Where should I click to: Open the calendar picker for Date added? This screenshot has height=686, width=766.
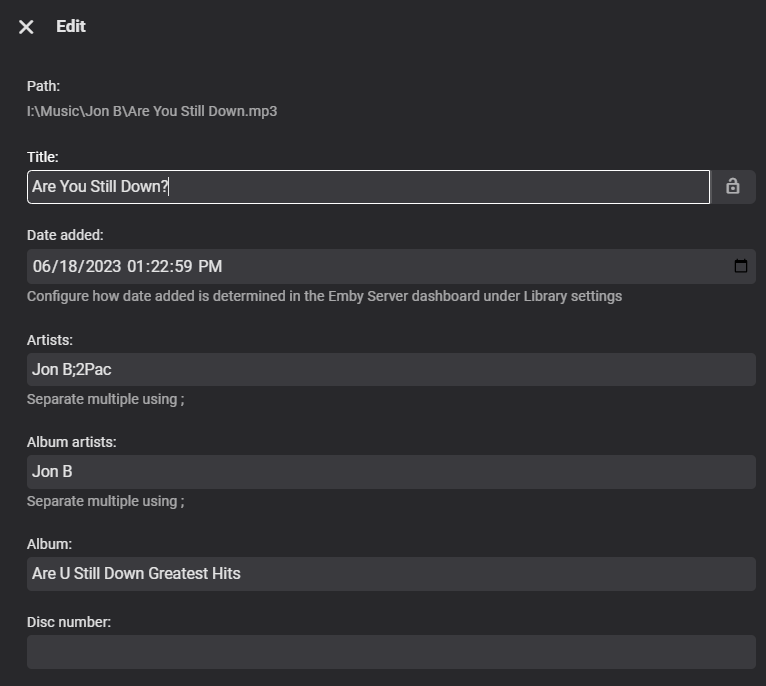(x=741, y=266)
